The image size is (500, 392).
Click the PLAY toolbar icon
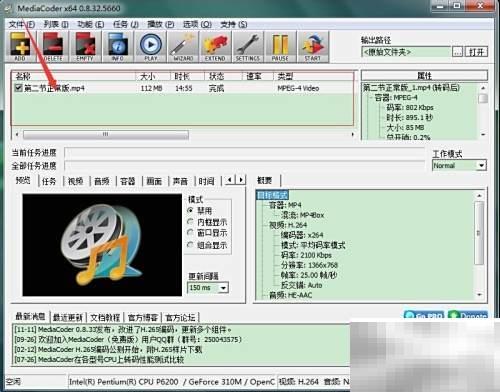point(151,47)
